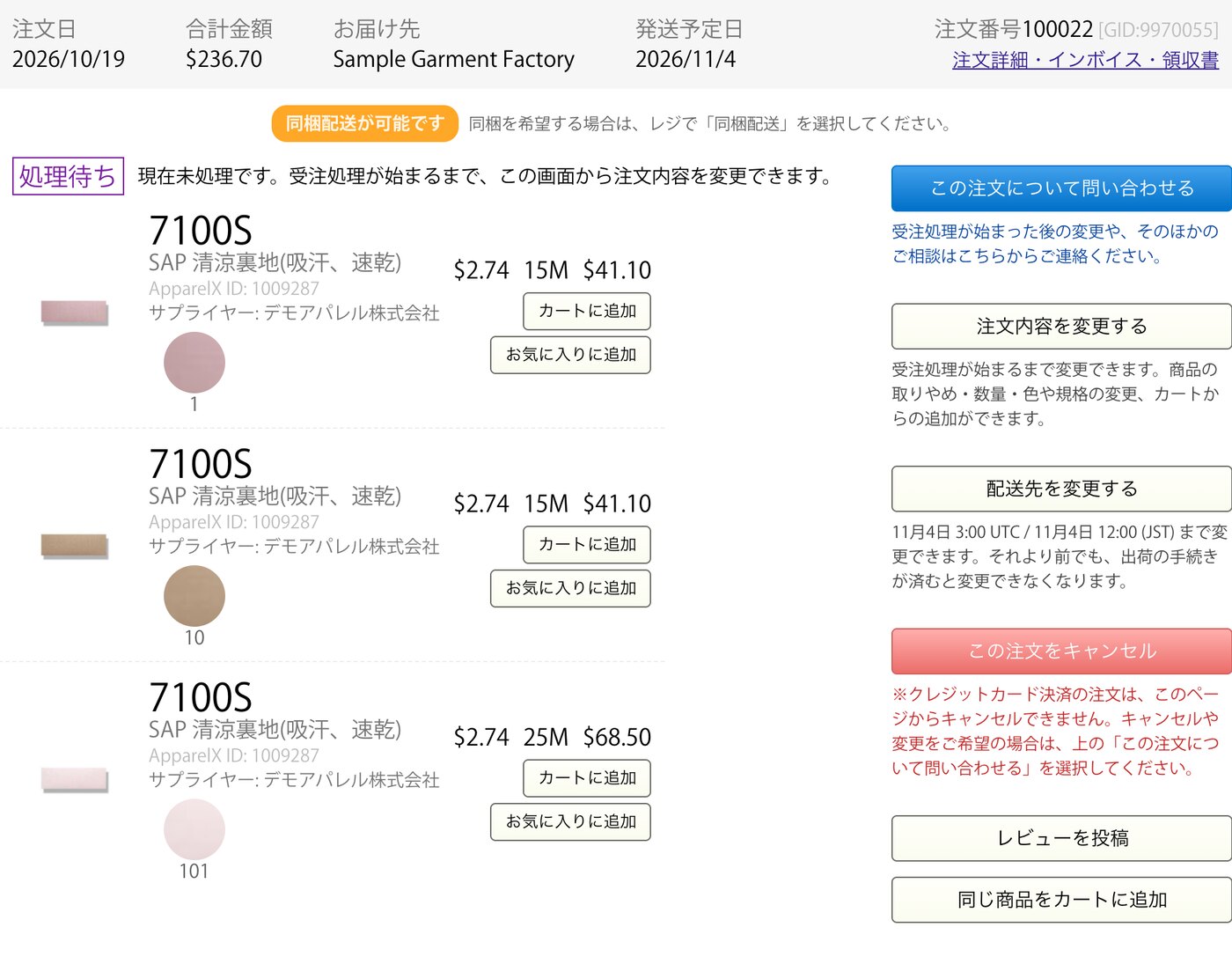Click the red cancel this order button
The image size is (1232, 964).
coord(1061,651)
